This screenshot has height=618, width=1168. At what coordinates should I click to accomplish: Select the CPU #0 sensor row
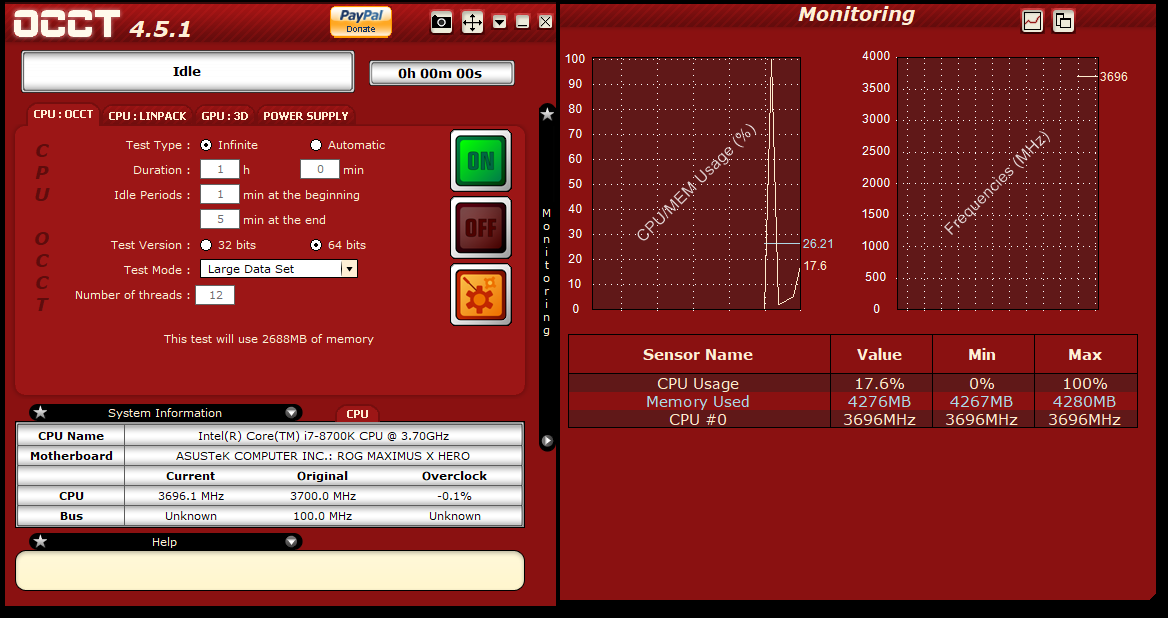[853, 419]
